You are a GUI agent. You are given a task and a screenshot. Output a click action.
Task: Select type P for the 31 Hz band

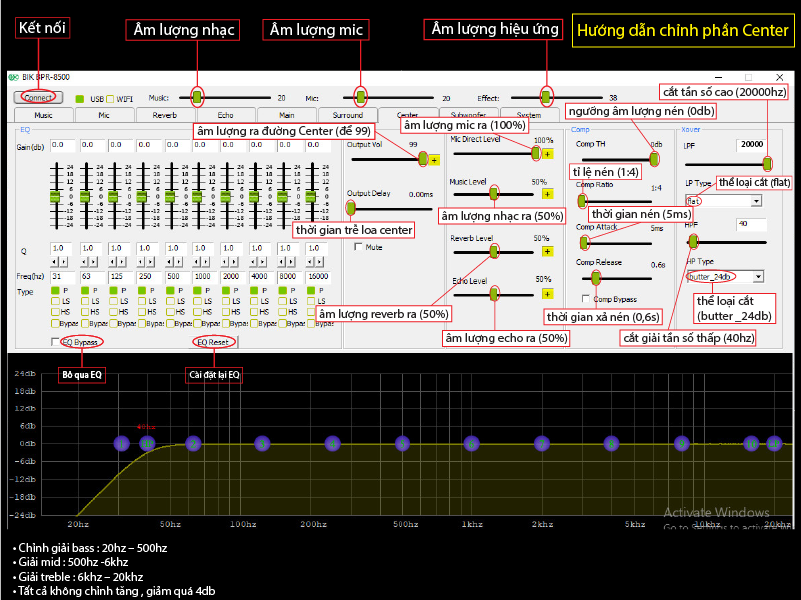point(55,290)
